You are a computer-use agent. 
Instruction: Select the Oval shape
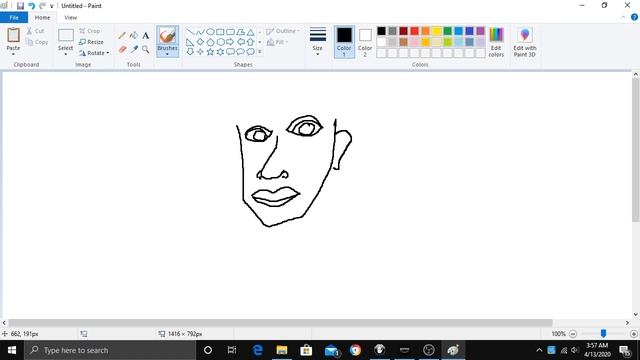click(x=210, y=32)
